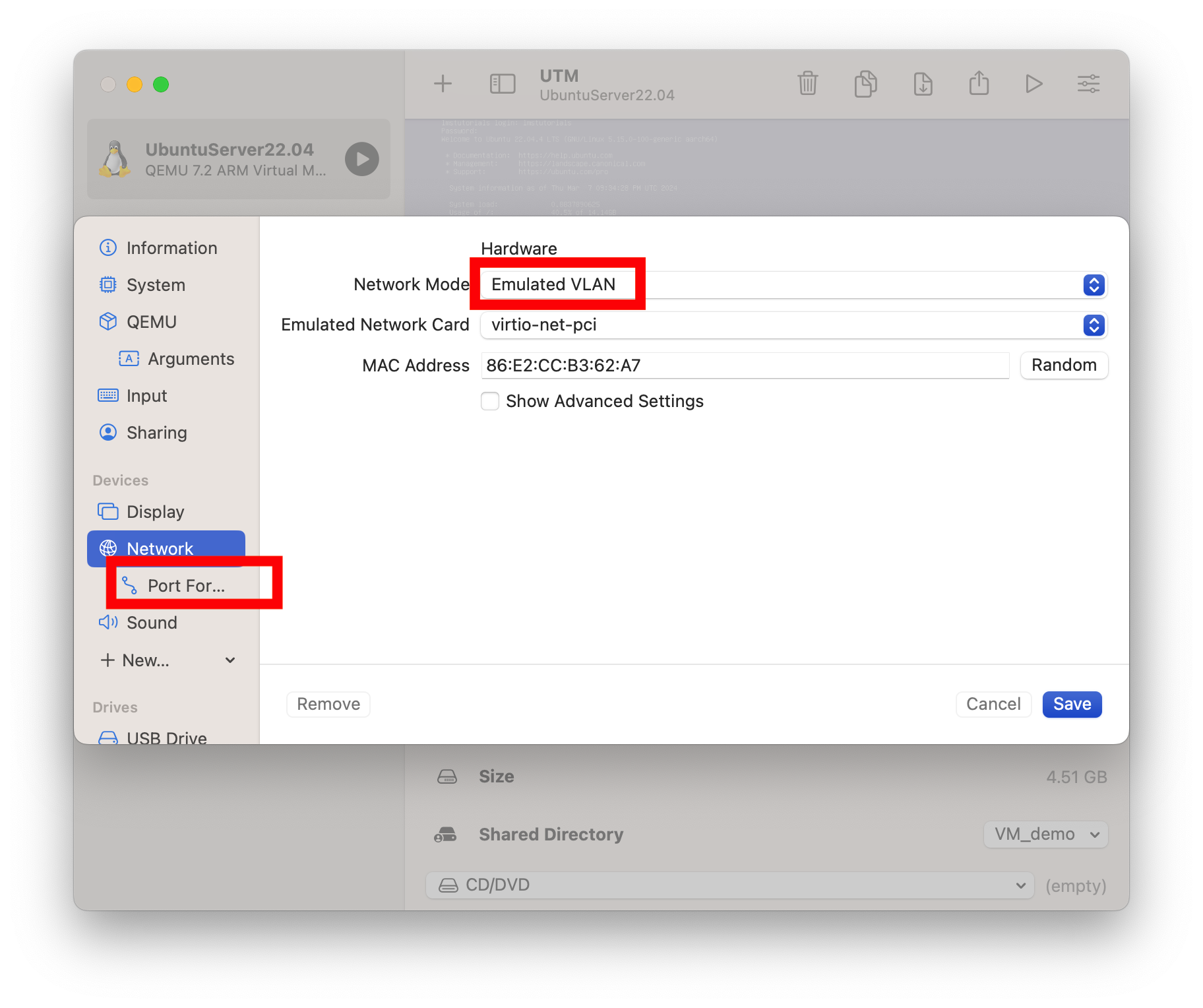Viewport: 1203px width, 1008px height.
Task: Click the clone VM icon in the toolbar
Action: coord(865,84)
